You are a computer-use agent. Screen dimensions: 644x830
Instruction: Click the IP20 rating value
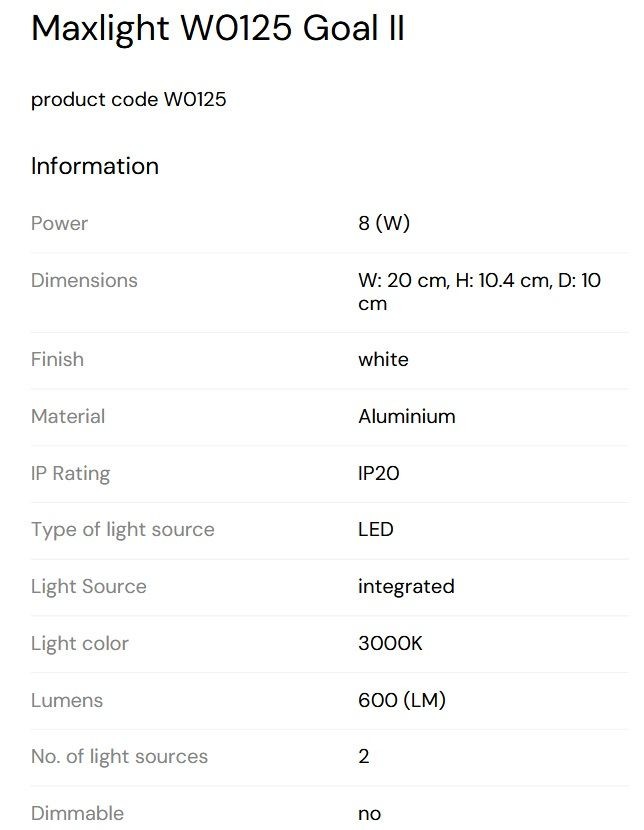pyautogui.click(x=378, y=473)
